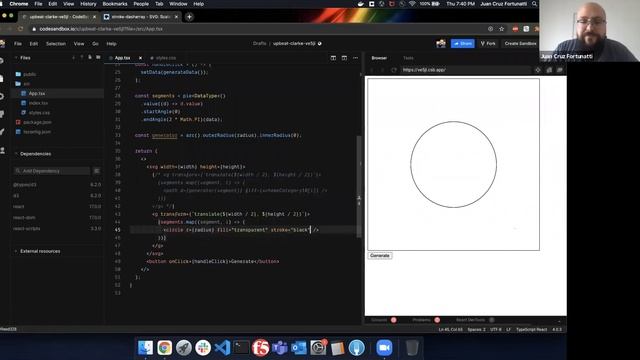Click the upbeat-clarke sandbox title in the header
The width and height of the screenshot is (640, 360).
[294, 43]
